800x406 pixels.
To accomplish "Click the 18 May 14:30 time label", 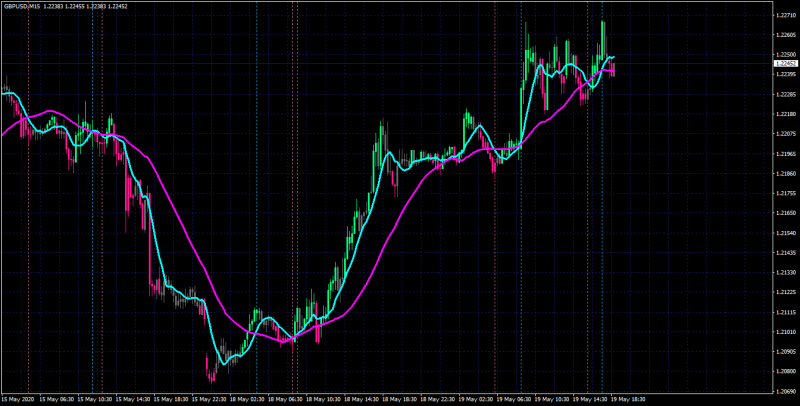I will tap(361, 398).
